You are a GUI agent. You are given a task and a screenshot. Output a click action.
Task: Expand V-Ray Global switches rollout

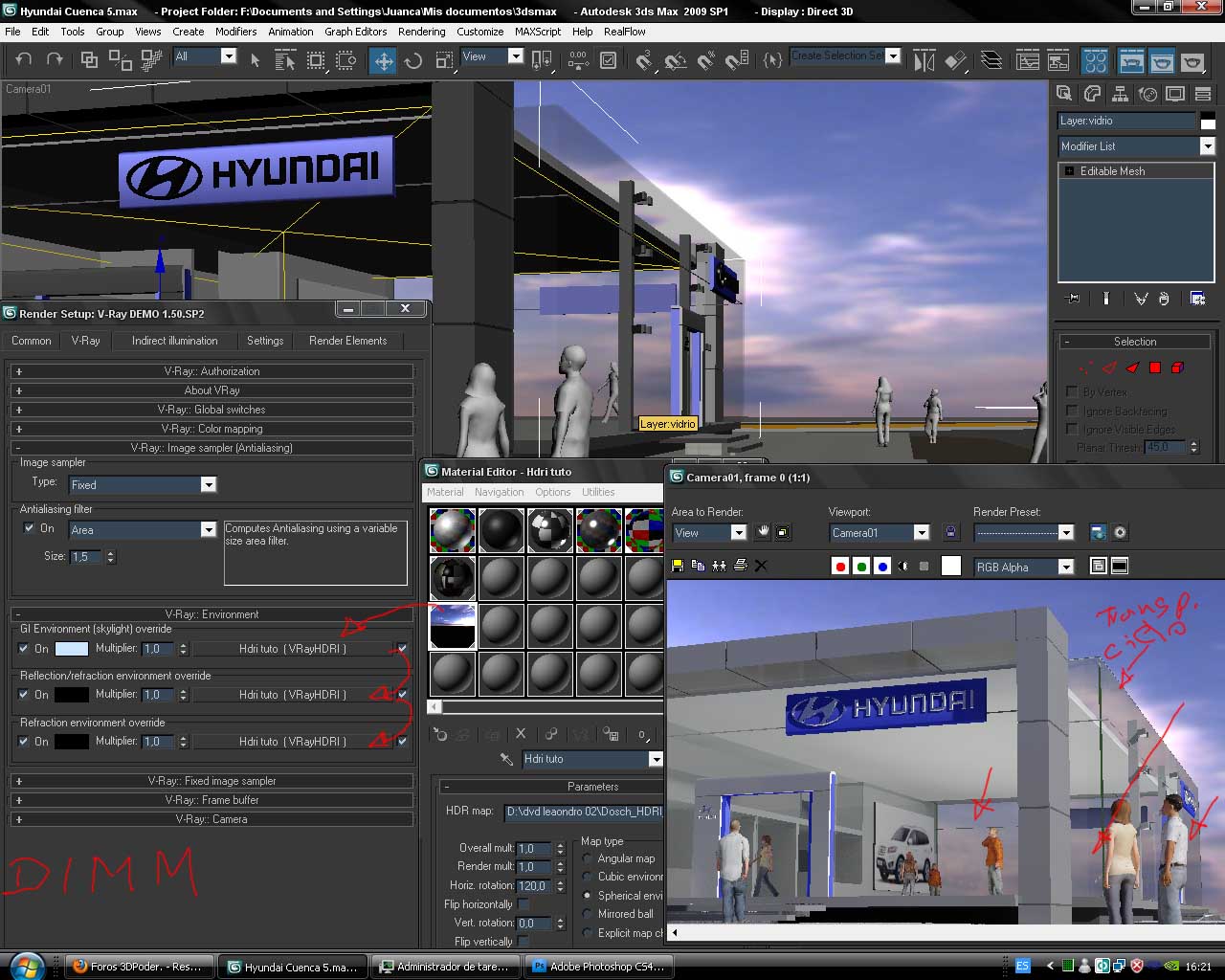tap(212, 410)
